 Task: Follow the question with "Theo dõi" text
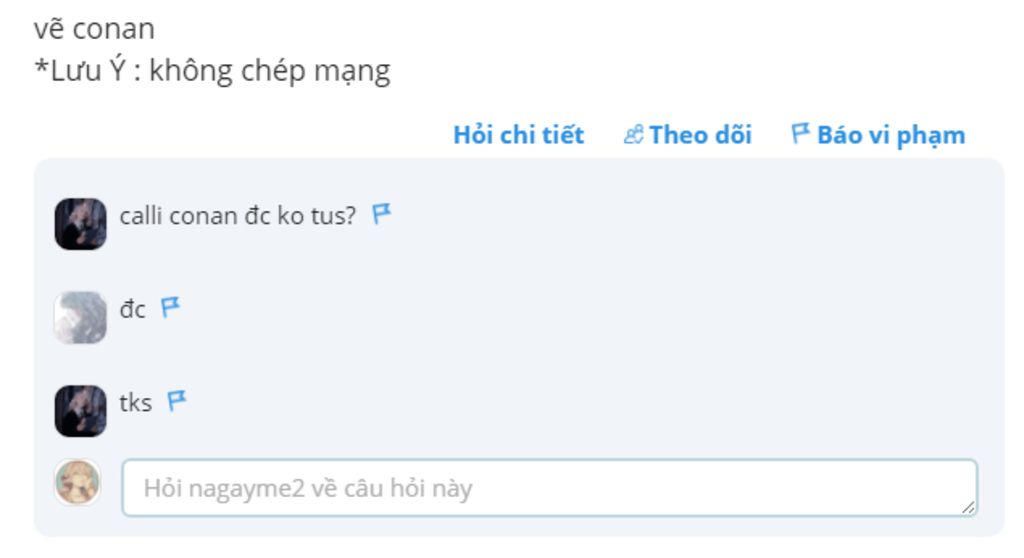point(700,135)
